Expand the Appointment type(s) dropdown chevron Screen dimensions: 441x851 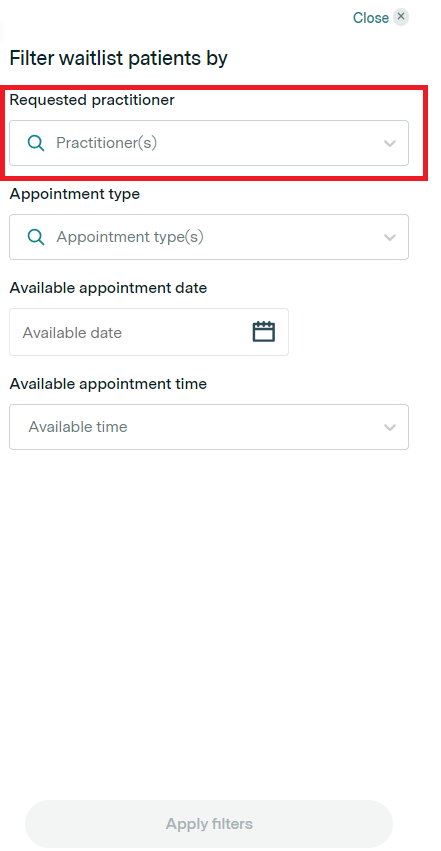[389, 238]
